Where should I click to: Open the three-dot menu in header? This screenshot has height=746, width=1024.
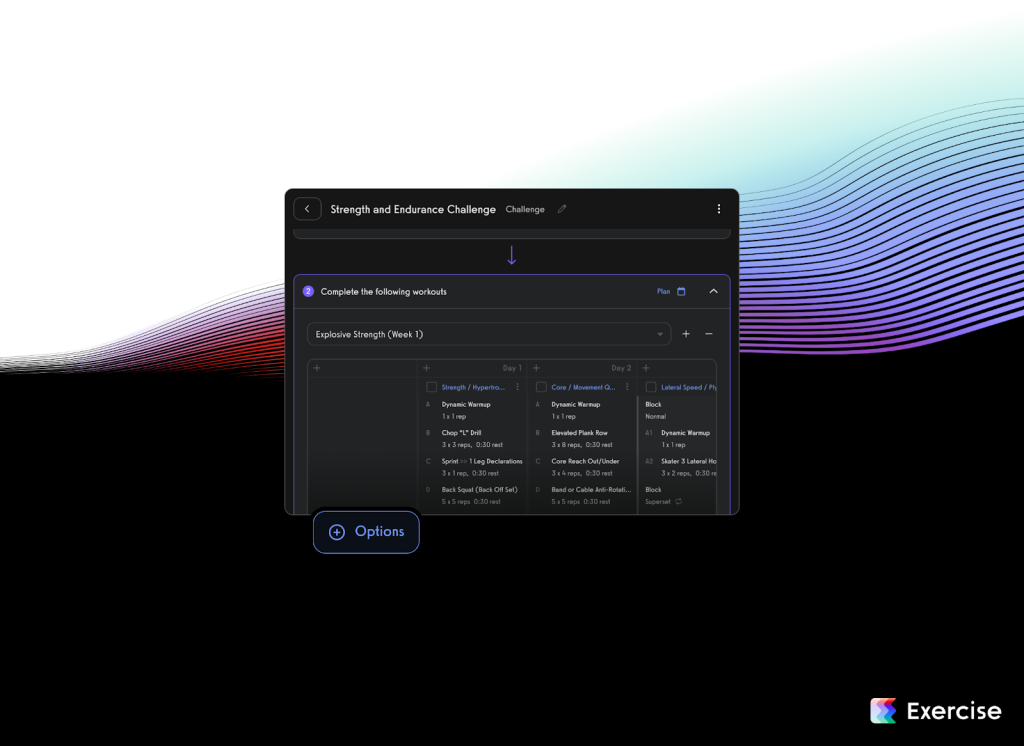[x=718, y=209]
